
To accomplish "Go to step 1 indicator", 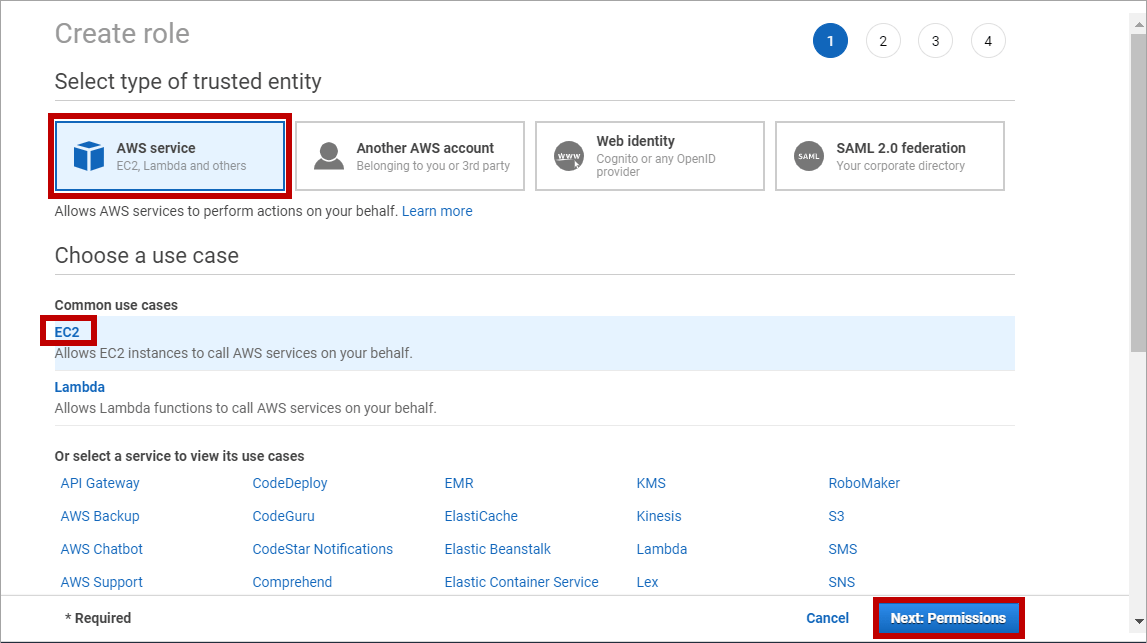I will [x=830, y=41].
